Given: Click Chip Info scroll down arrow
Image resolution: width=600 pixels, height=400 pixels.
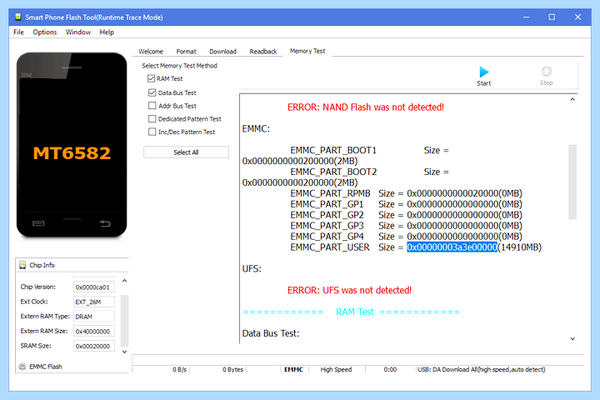Looking at the screenshot, I should click(x=124, y=351).
